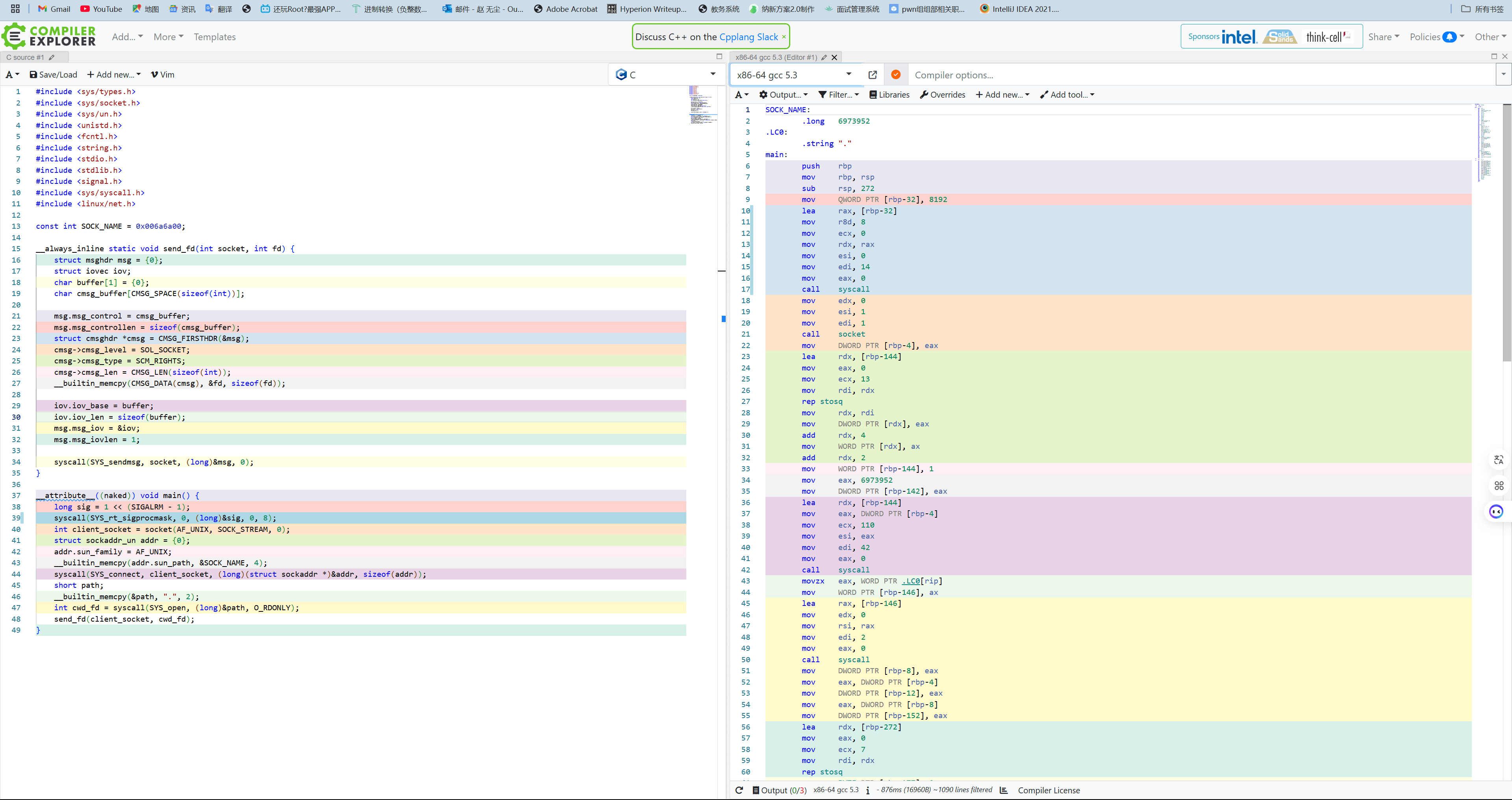Open the Gmail bookmark
The image size is (1512, 800).
pyautogui.click(x=54, y=9)
